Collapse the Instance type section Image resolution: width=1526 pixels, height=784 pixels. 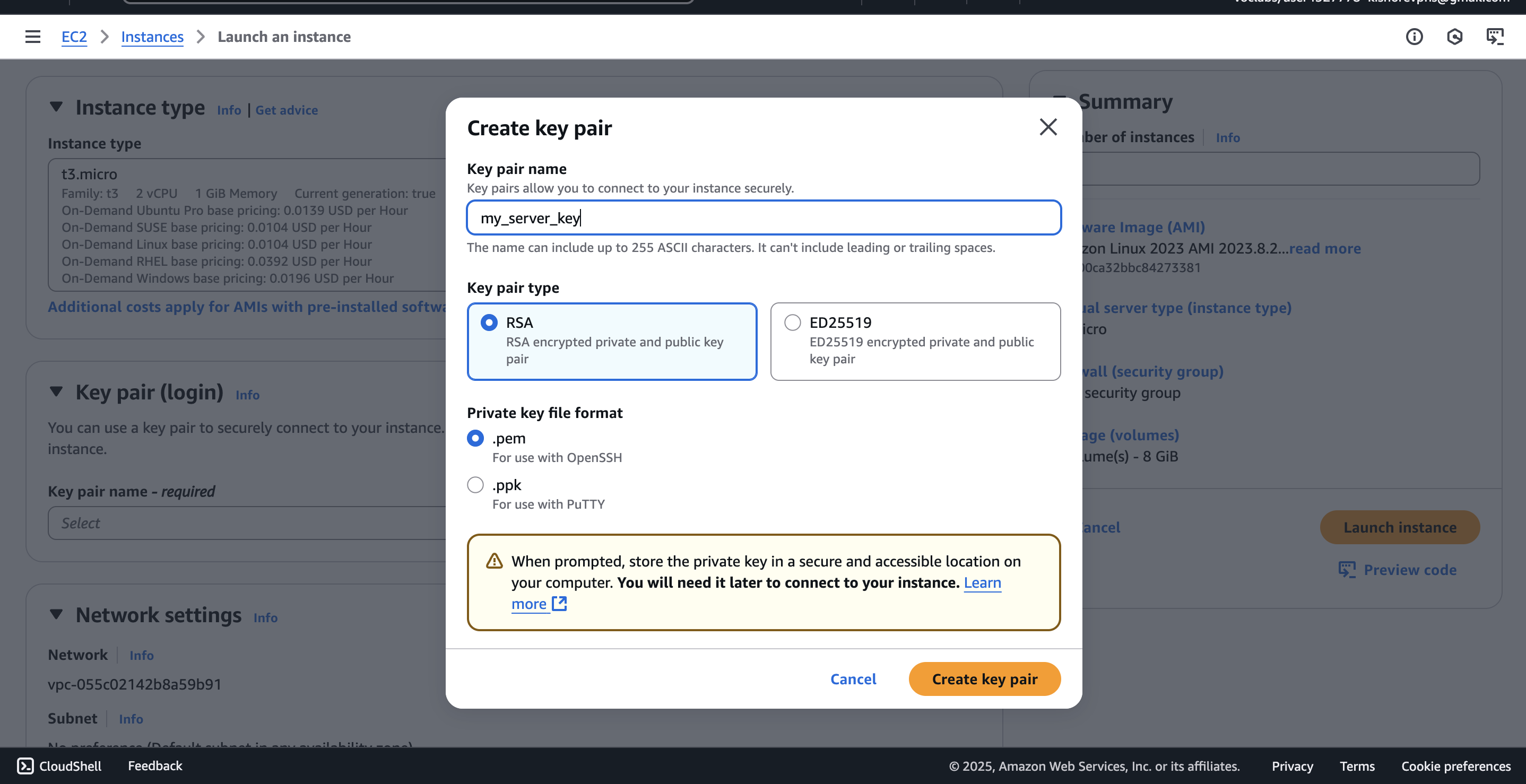(x=56, y=107)
